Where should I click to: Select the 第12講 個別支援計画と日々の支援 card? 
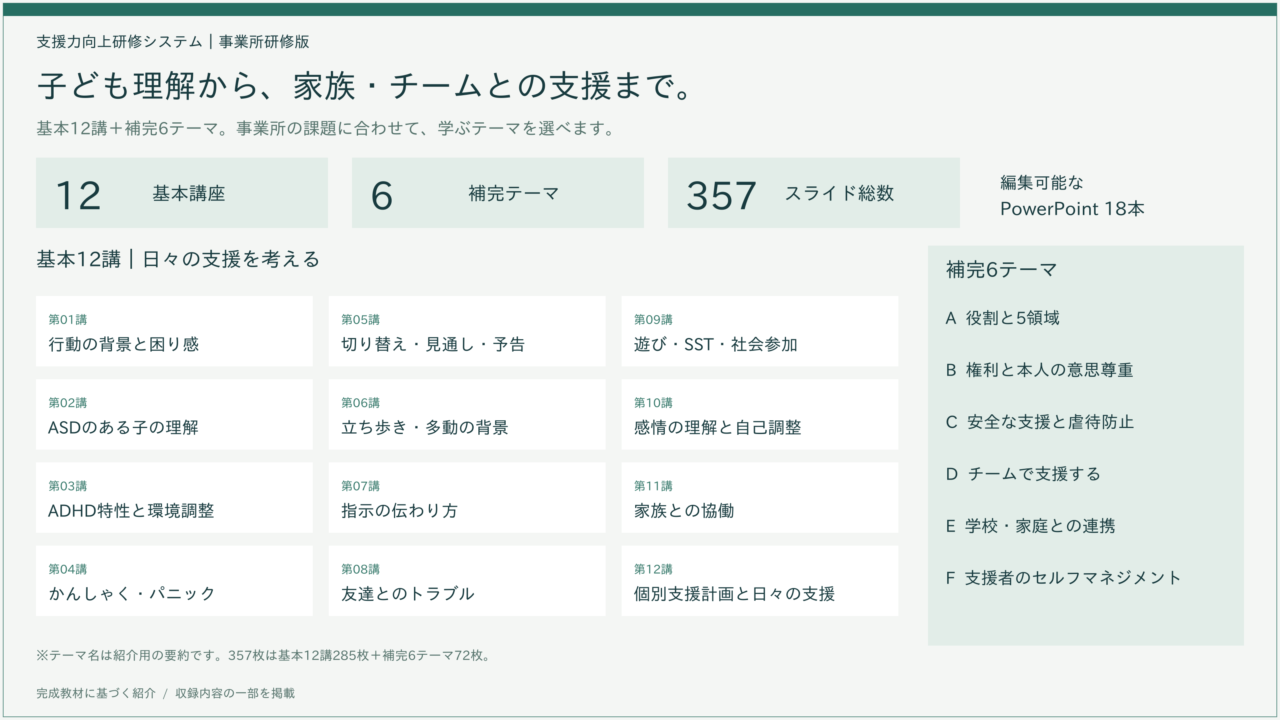pos(760,581)
